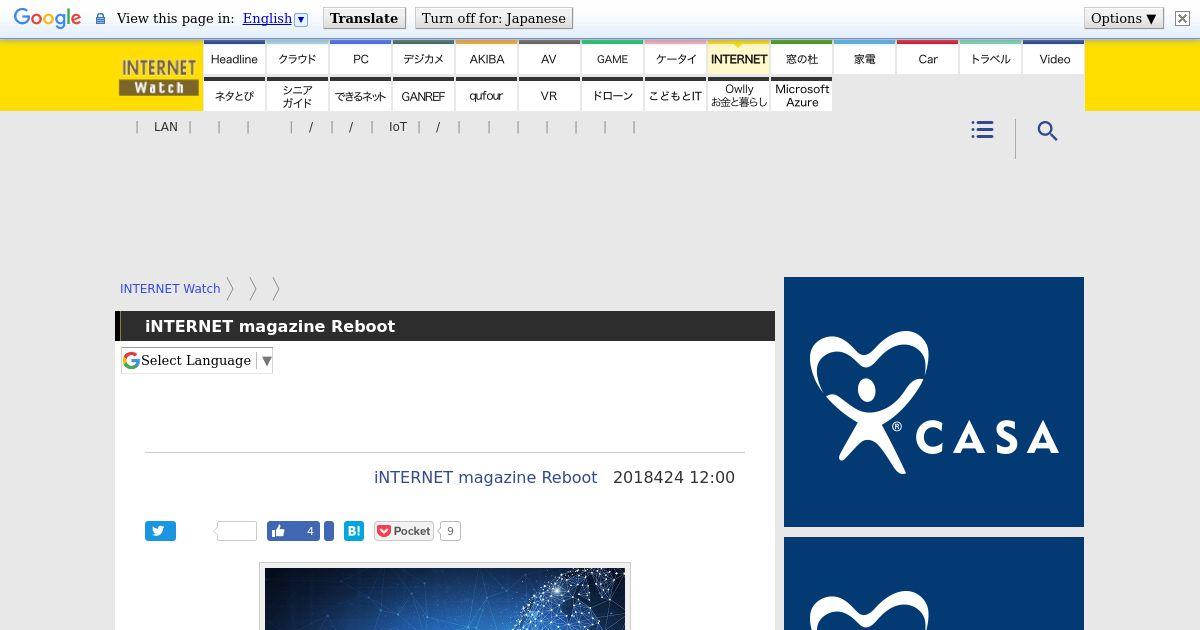Click the IoT topic link
This screenshot has width=1200, height=630.
398,127
